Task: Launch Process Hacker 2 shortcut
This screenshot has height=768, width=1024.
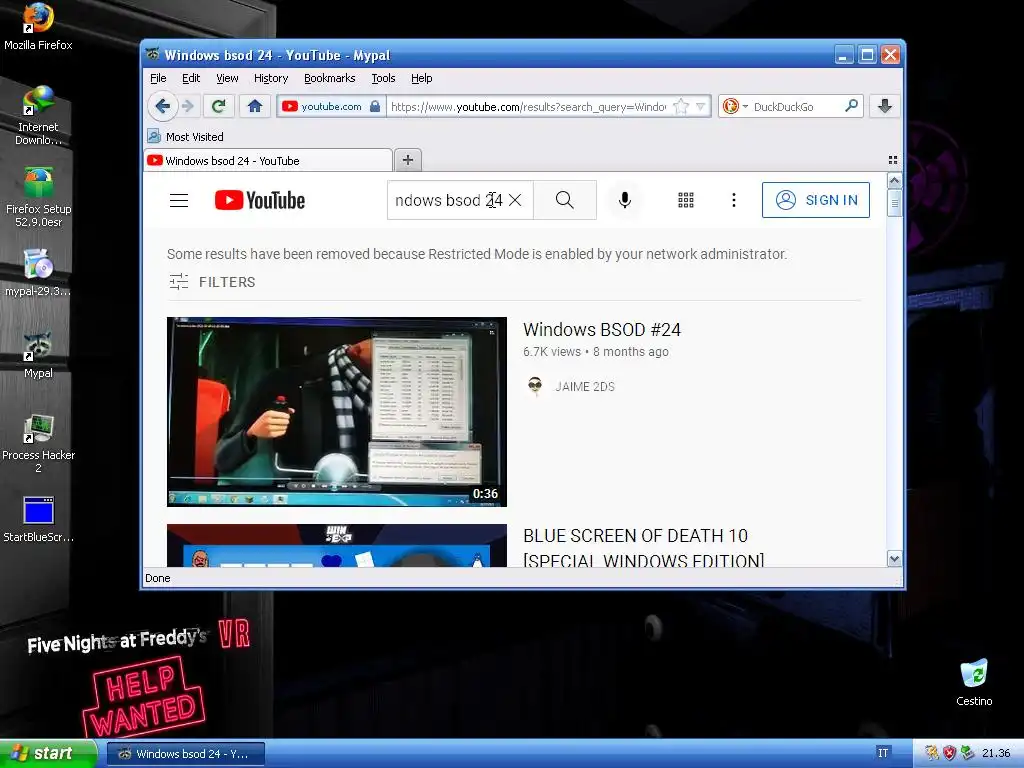Action: click(38, 443)
